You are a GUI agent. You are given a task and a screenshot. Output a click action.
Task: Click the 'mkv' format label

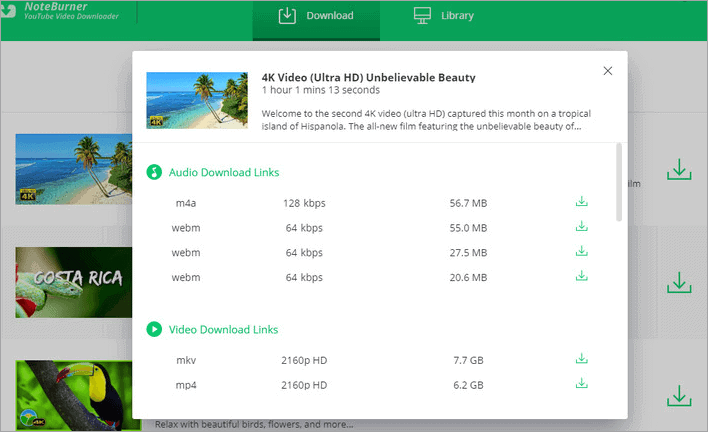[x=186, y=360]
